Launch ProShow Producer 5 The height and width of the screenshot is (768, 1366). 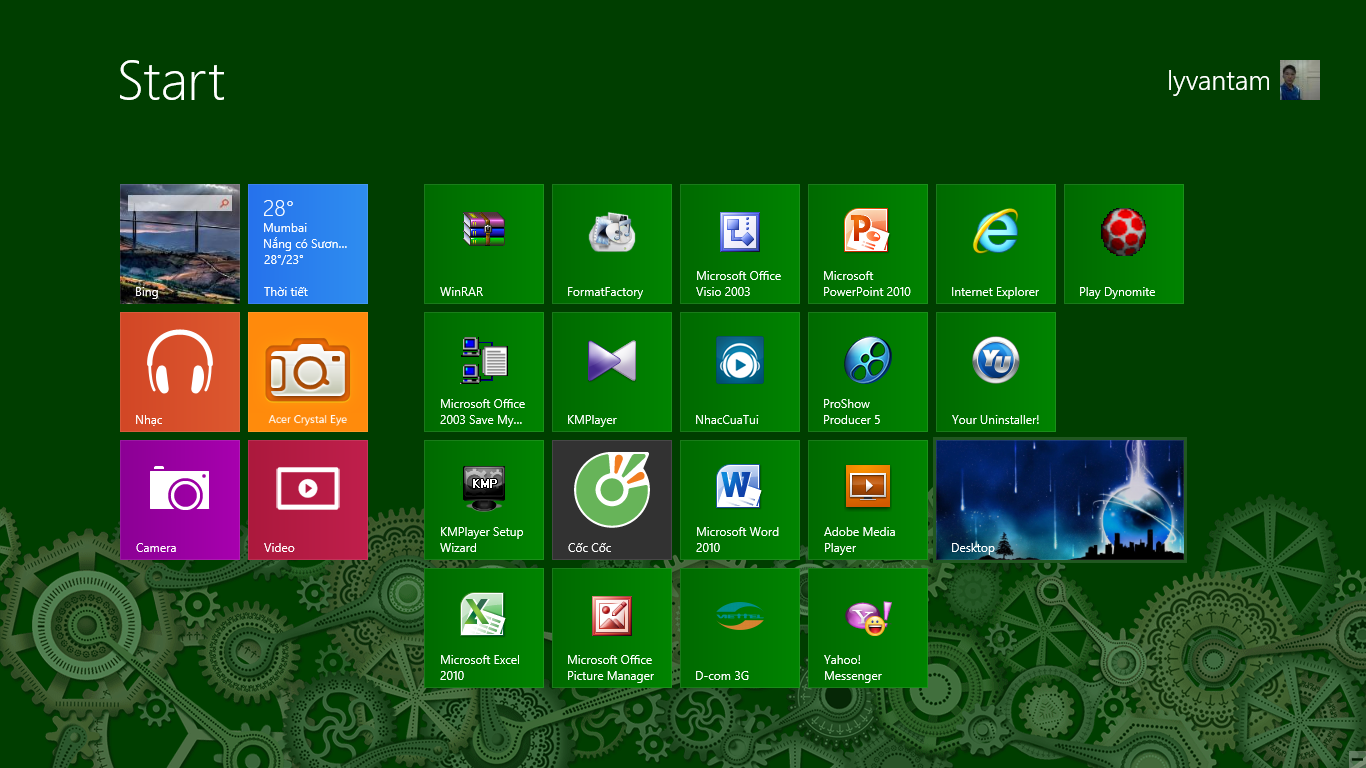click(x=868, y=372)
